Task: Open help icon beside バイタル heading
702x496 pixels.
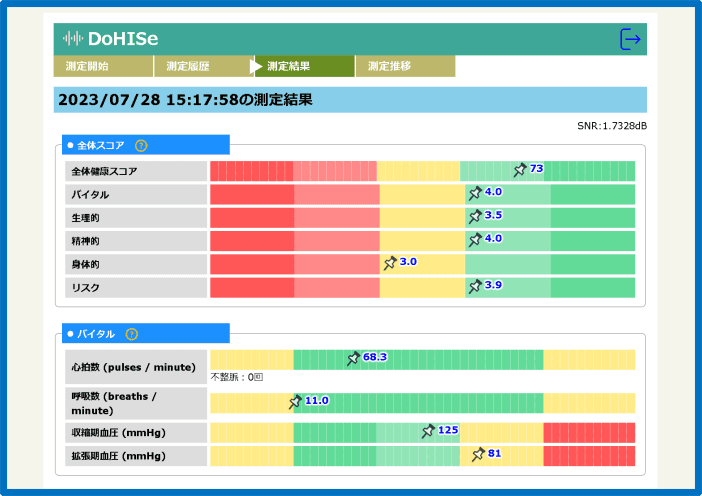Action: (131, 334)
